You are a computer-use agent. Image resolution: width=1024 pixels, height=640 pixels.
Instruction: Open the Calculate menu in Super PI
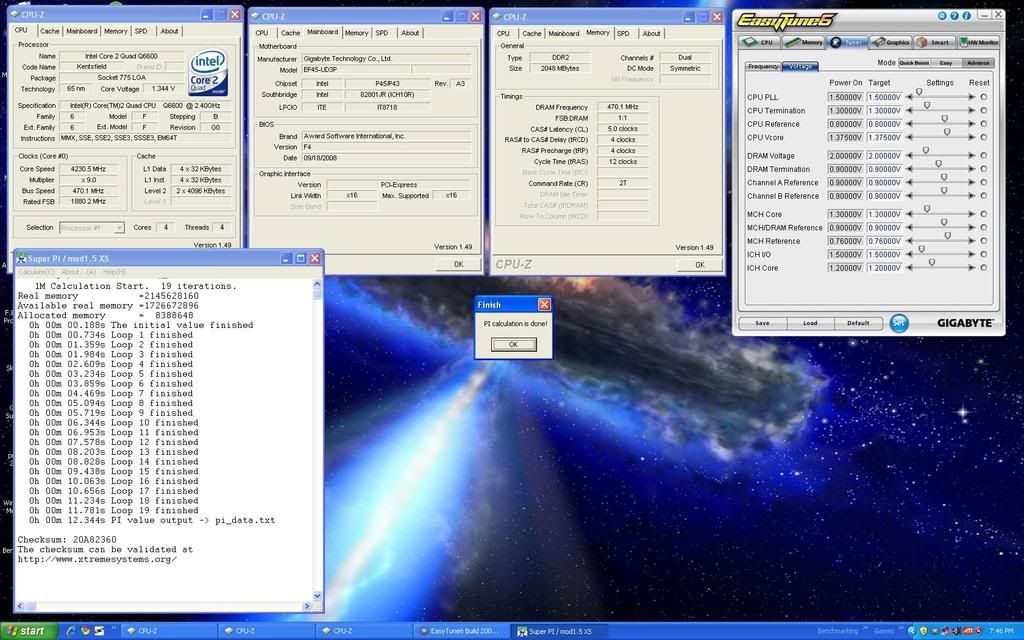pos(37,272)
